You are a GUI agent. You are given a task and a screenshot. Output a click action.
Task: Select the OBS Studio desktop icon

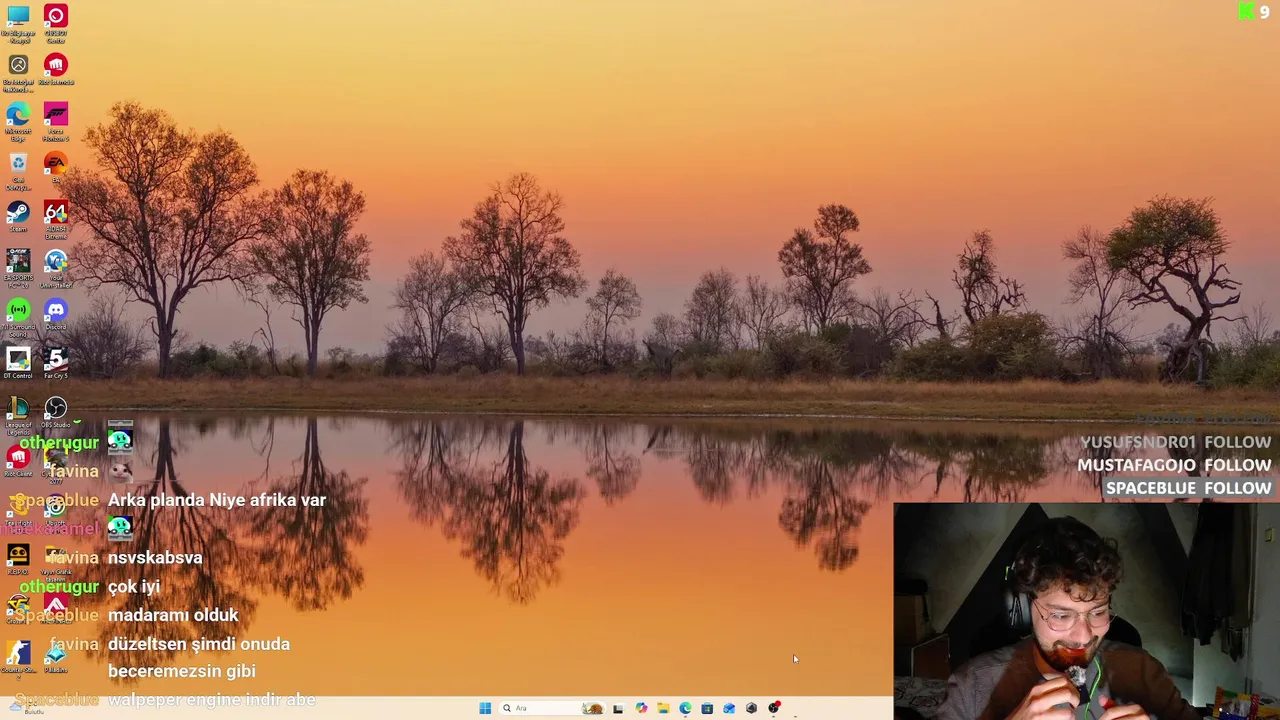pos(55,412)
